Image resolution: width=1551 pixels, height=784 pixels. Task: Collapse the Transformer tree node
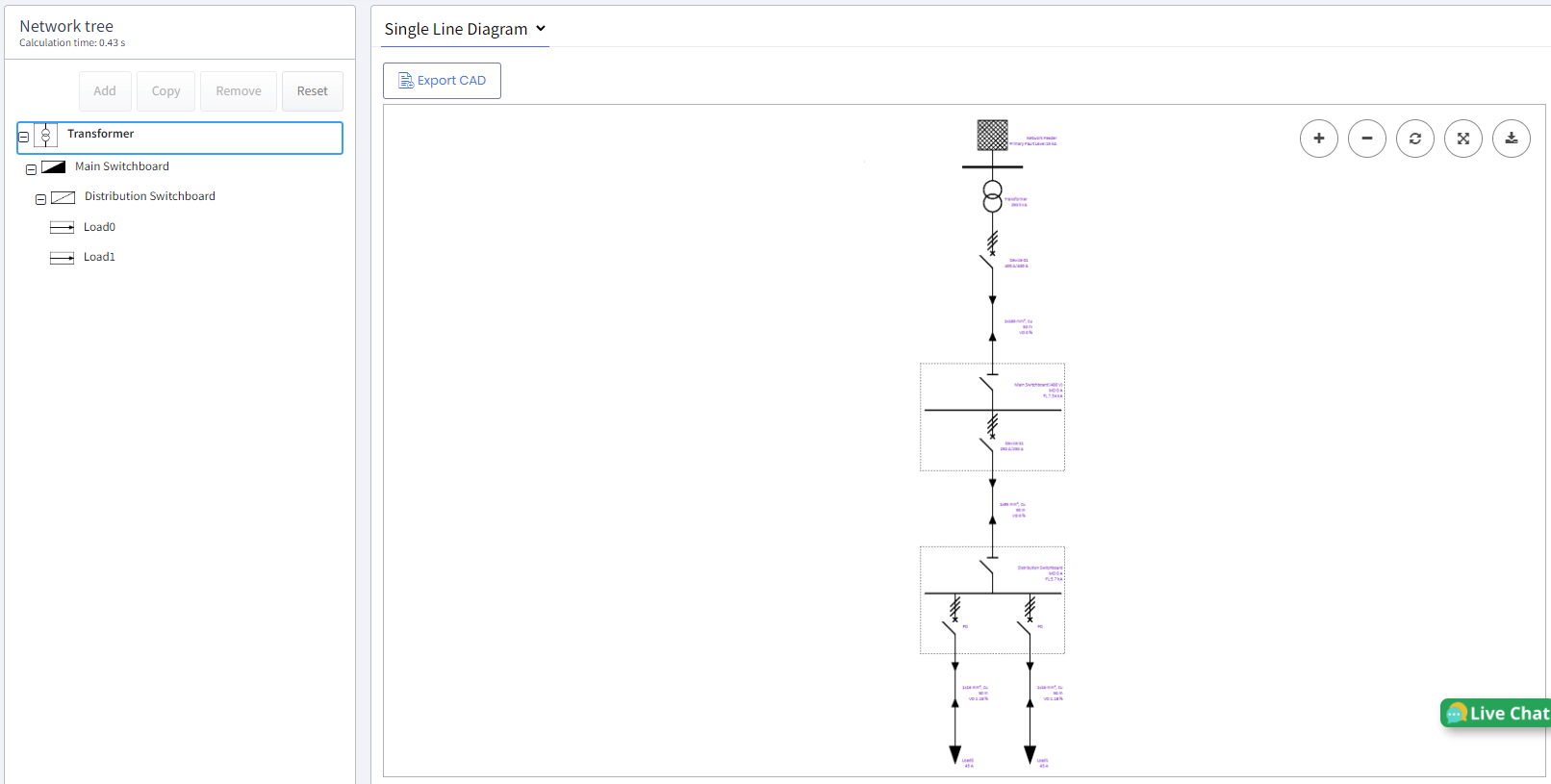point(24,138)
